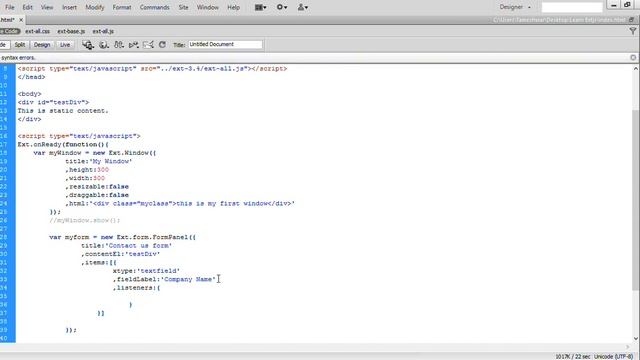The height and width of the screenshot is (360, 640).
Task: Open the Window menu
Action: (208, 7)
